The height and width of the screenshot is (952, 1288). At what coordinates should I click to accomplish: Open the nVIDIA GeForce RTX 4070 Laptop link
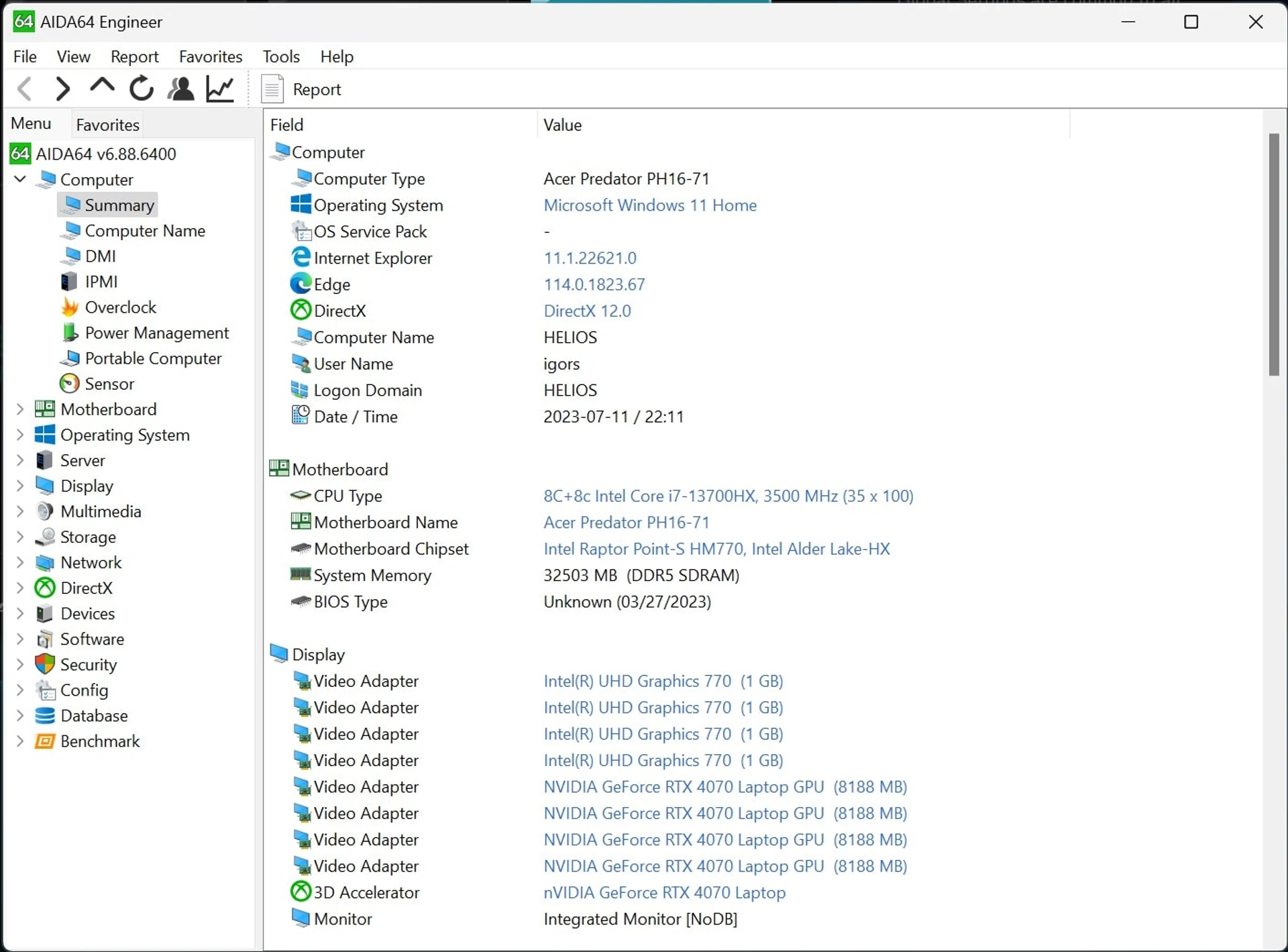664,892
